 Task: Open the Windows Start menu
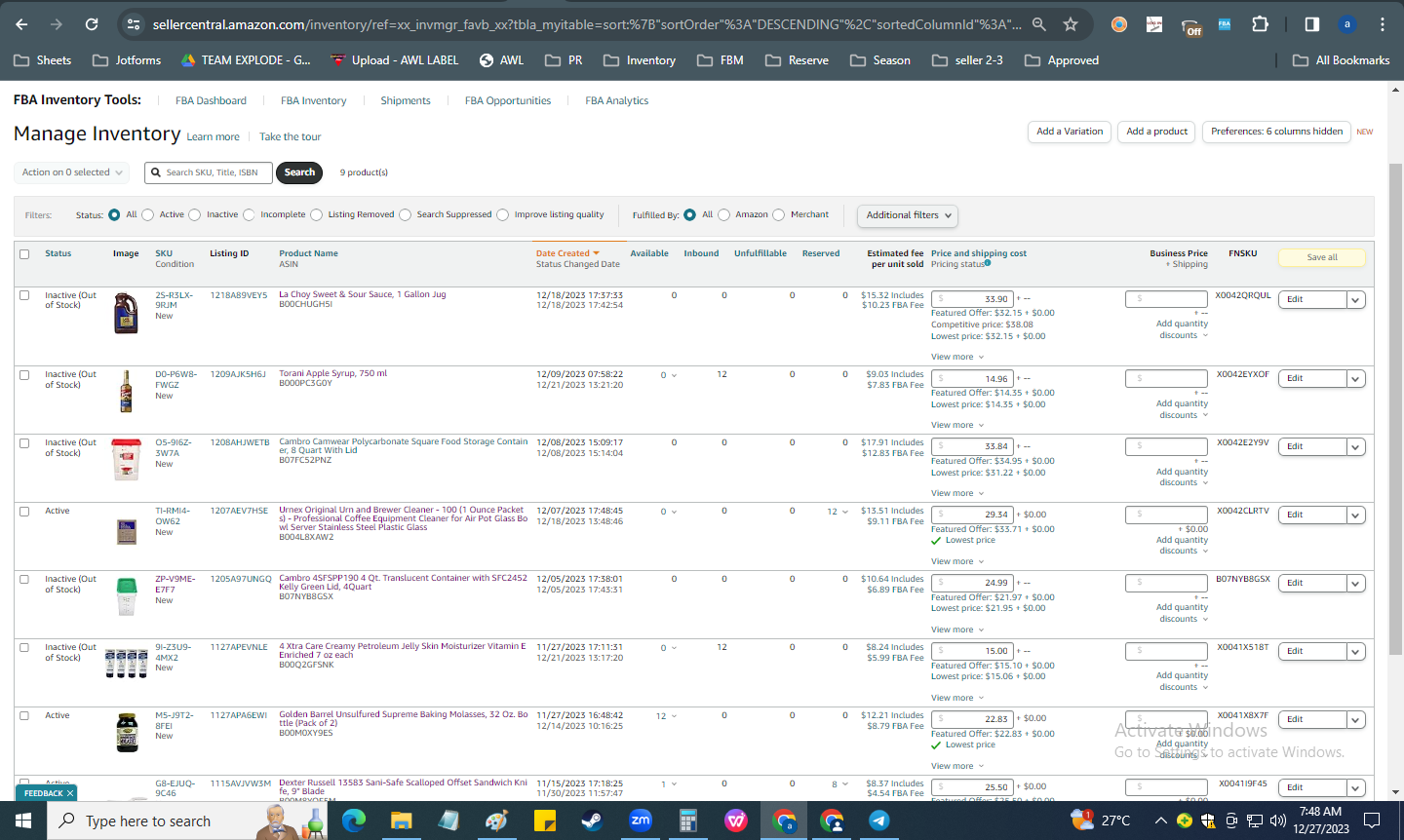click(22, 821)
